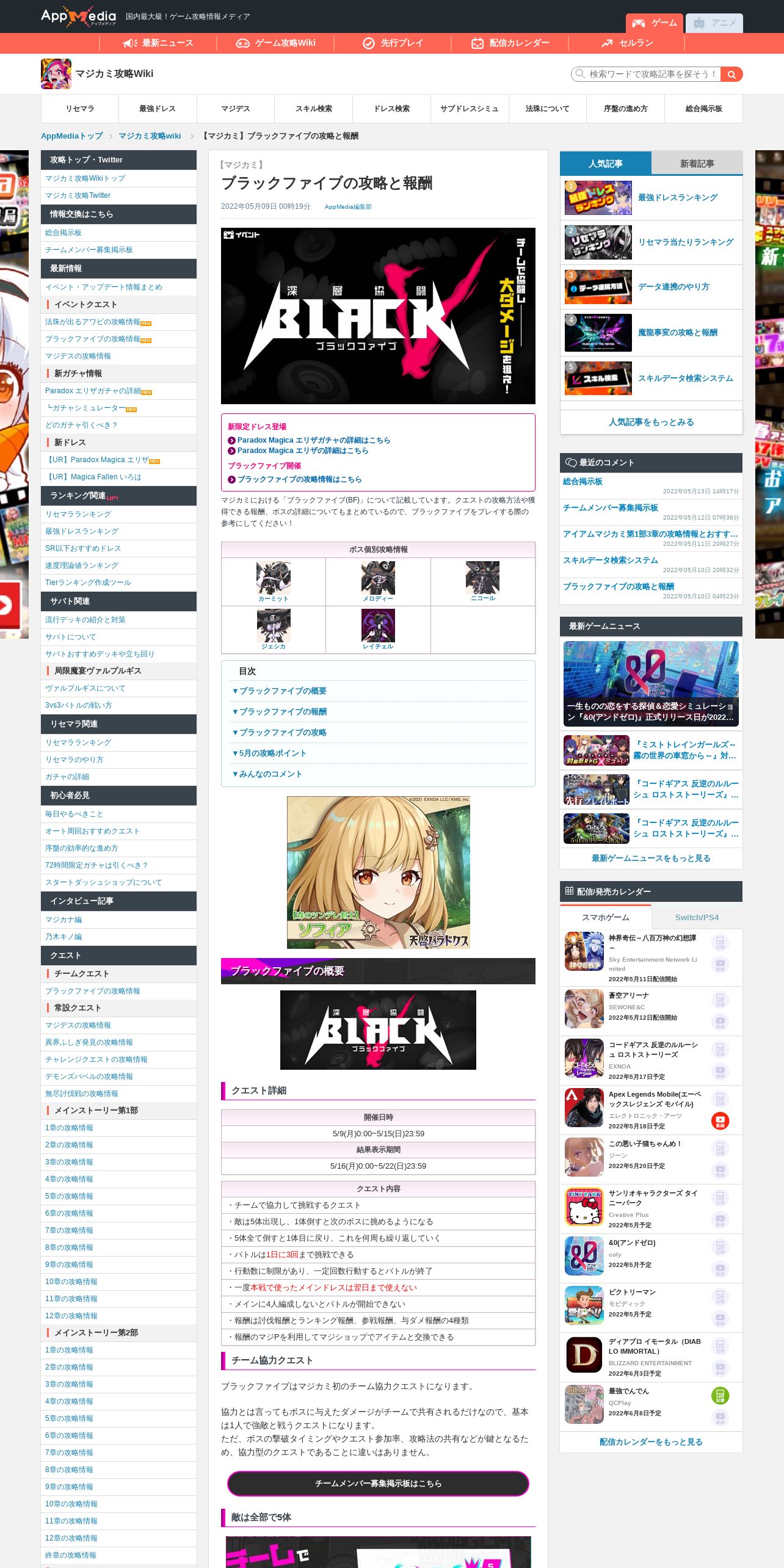Open Paradox Magica エリザガチャの詳細はこちら link
Image resolution: width=784 pixels, height=1568 pixels.
coord(314,440)
